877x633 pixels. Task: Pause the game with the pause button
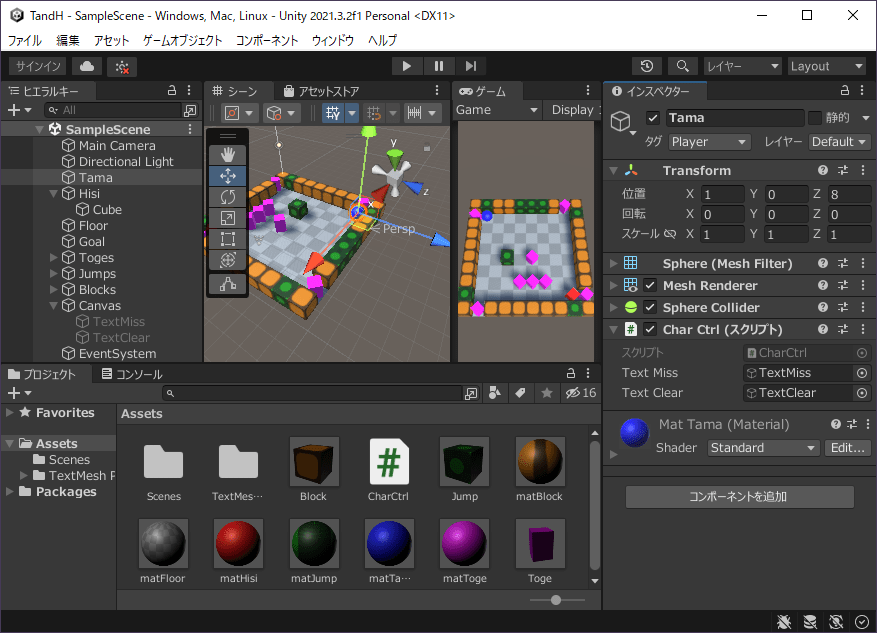click(x=438, y=66)
